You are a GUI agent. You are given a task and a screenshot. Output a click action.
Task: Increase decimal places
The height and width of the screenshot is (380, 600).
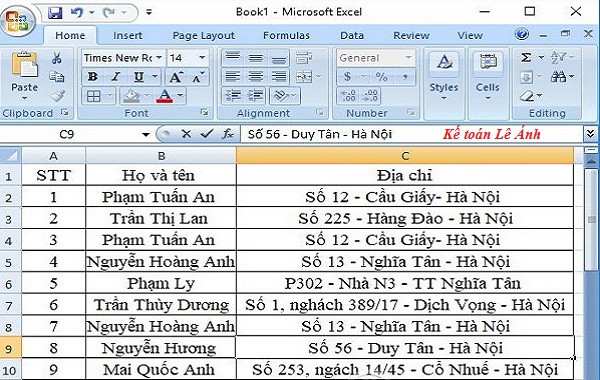pyautogui.click(x=349, y=96)
